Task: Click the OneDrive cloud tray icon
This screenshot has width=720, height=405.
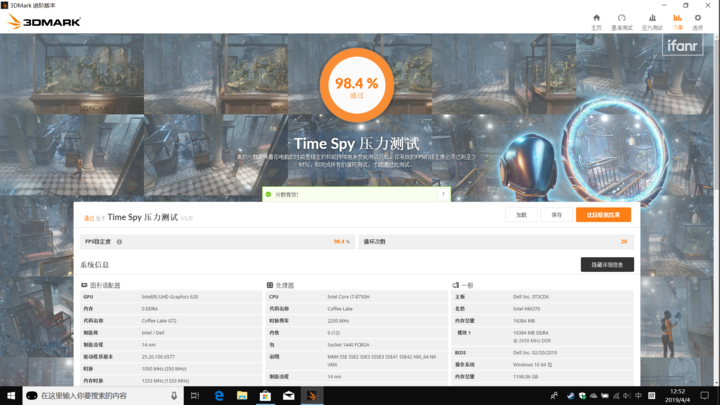Action: point(593,395)
